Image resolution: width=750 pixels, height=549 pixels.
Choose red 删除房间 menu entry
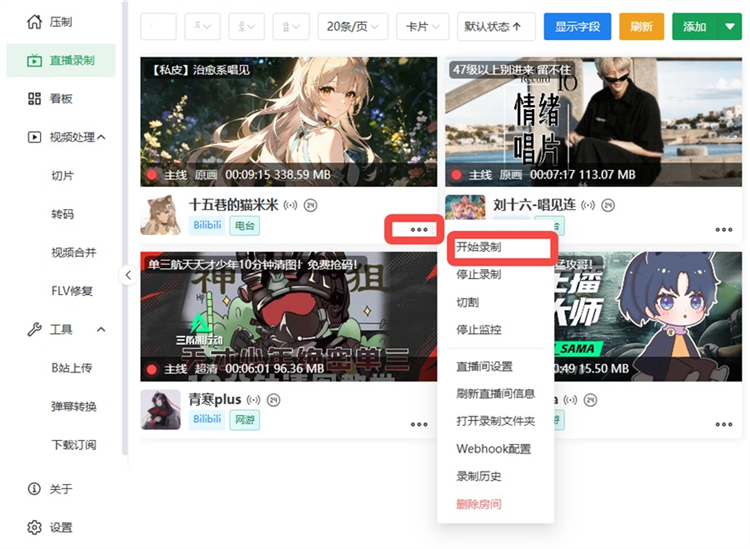[496, 504]
